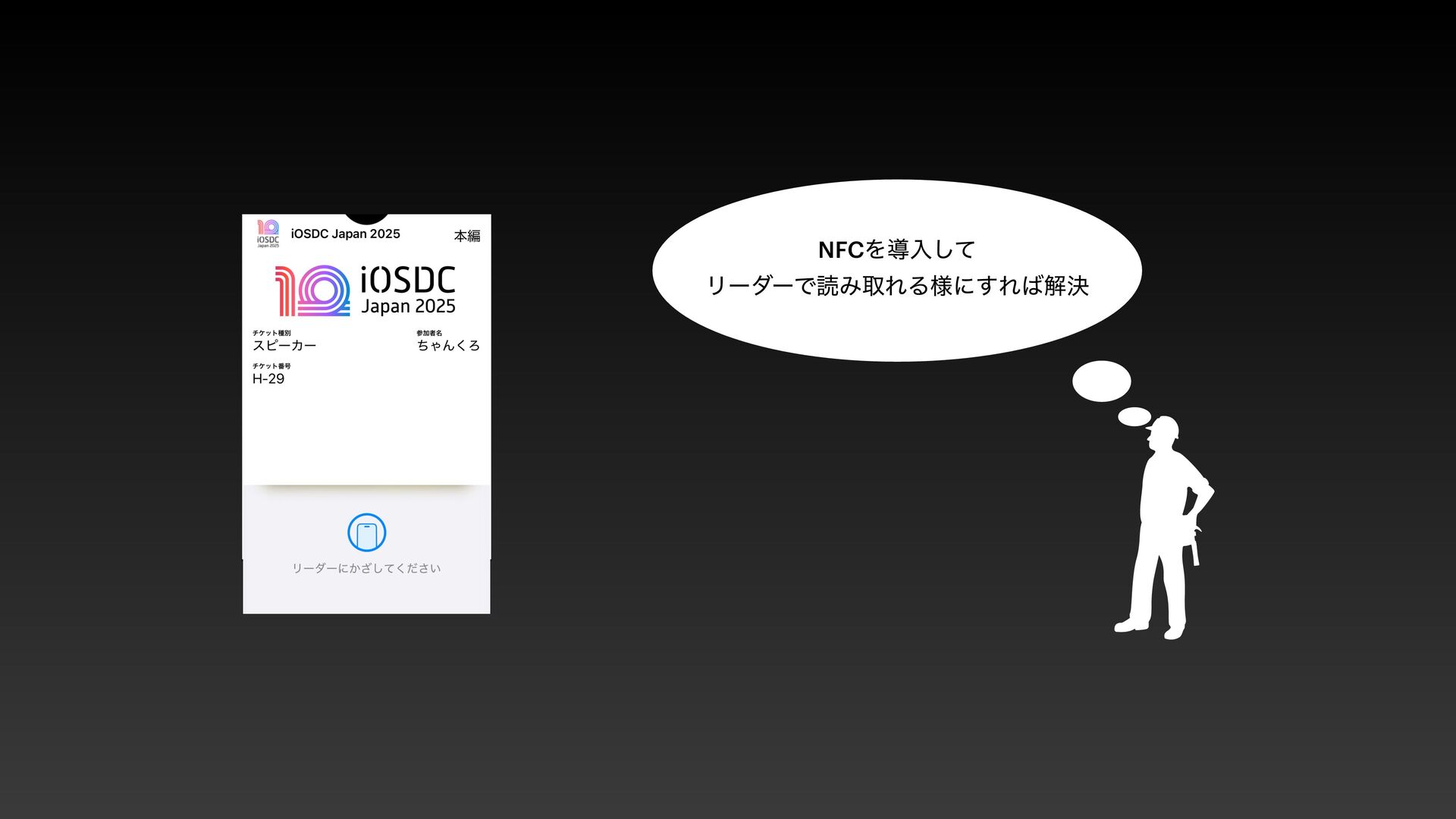Click the リーダーで読み取れる様にすれば解決 text line

pos(897,286)
